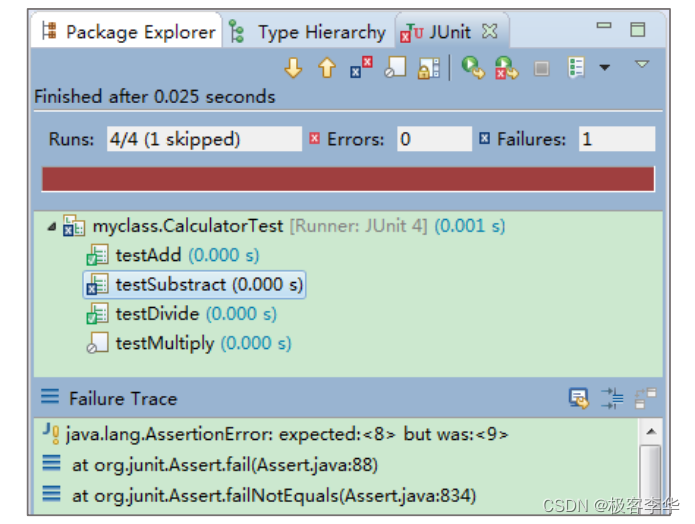Toggle the Scroll Lock icon
Screen dimensions: 695x524
pos(429,68)
